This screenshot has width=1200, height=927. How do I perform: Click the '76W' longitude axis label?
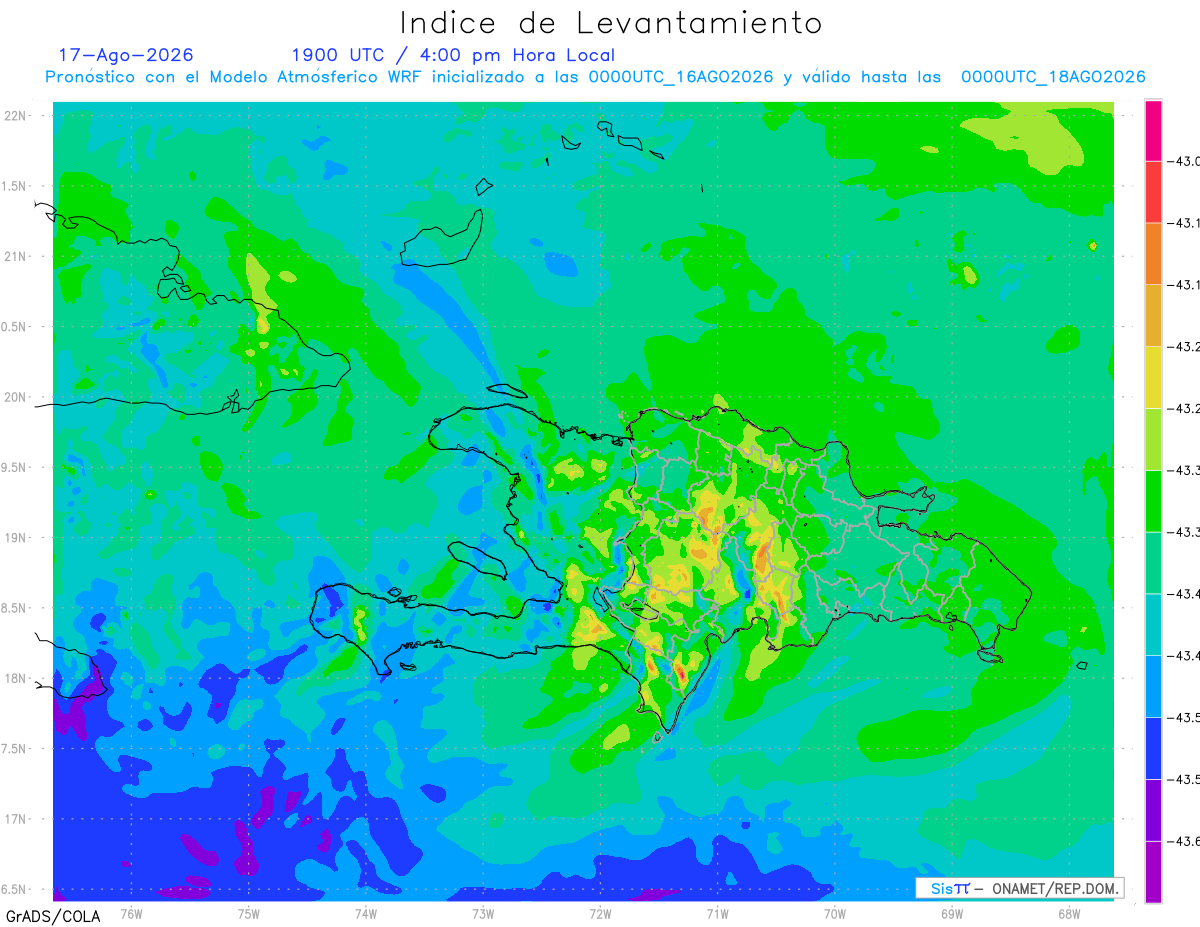tap(131, 914)
